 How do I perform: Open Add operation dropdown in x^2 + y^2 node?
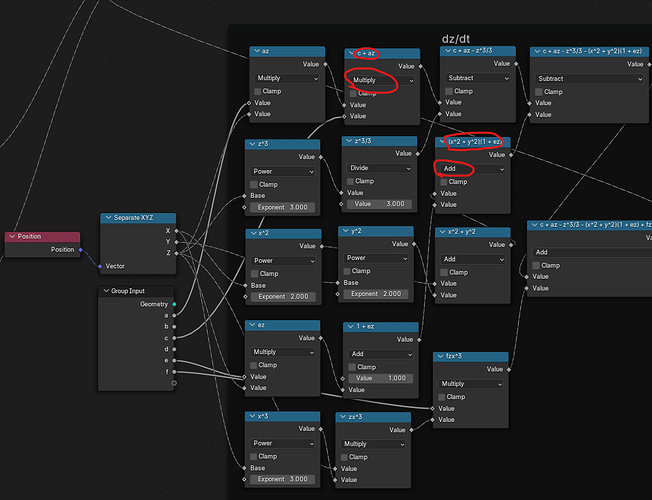[x=473, y=259]
